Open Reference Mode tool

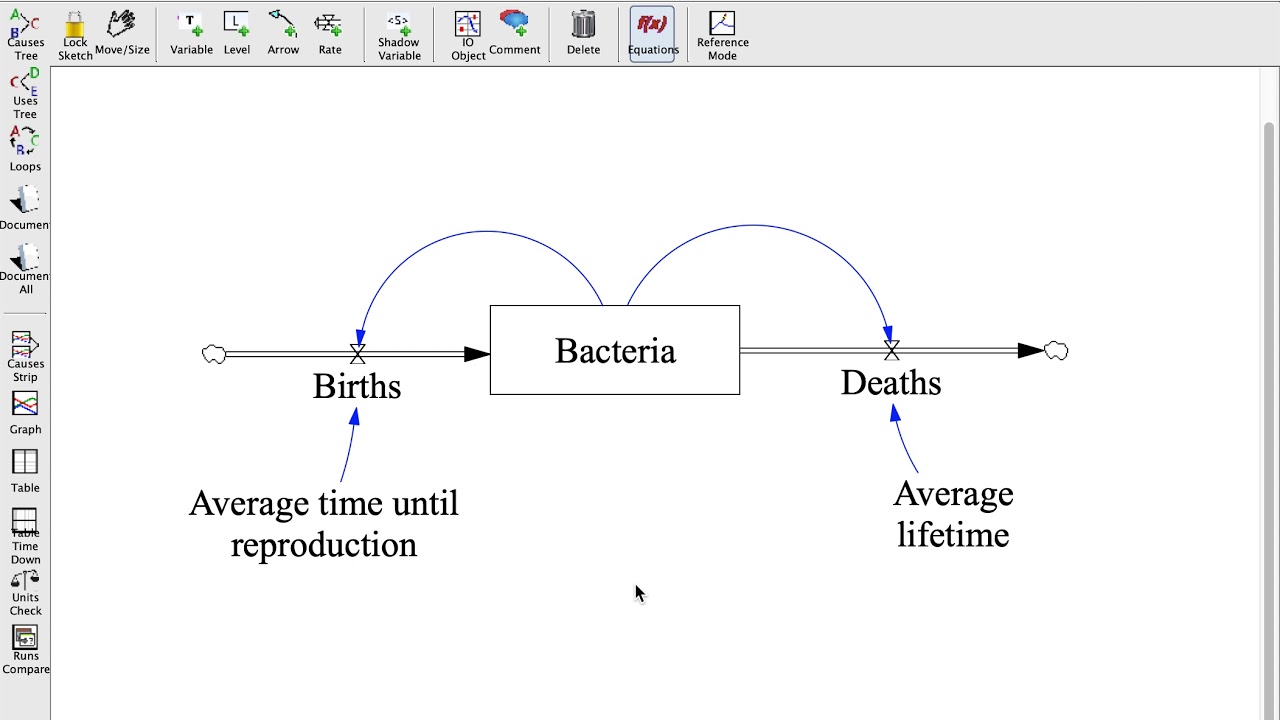[722, 37]
